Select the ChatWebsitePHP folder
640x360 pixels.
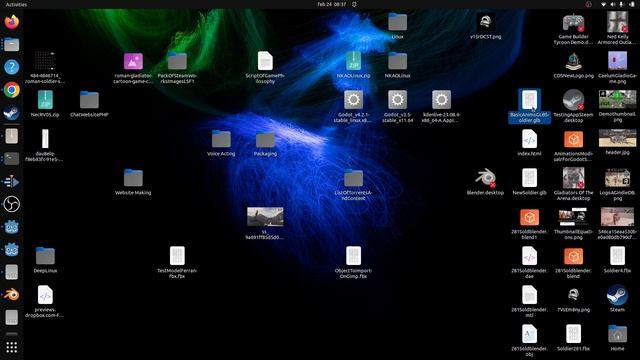click(89, 104)
